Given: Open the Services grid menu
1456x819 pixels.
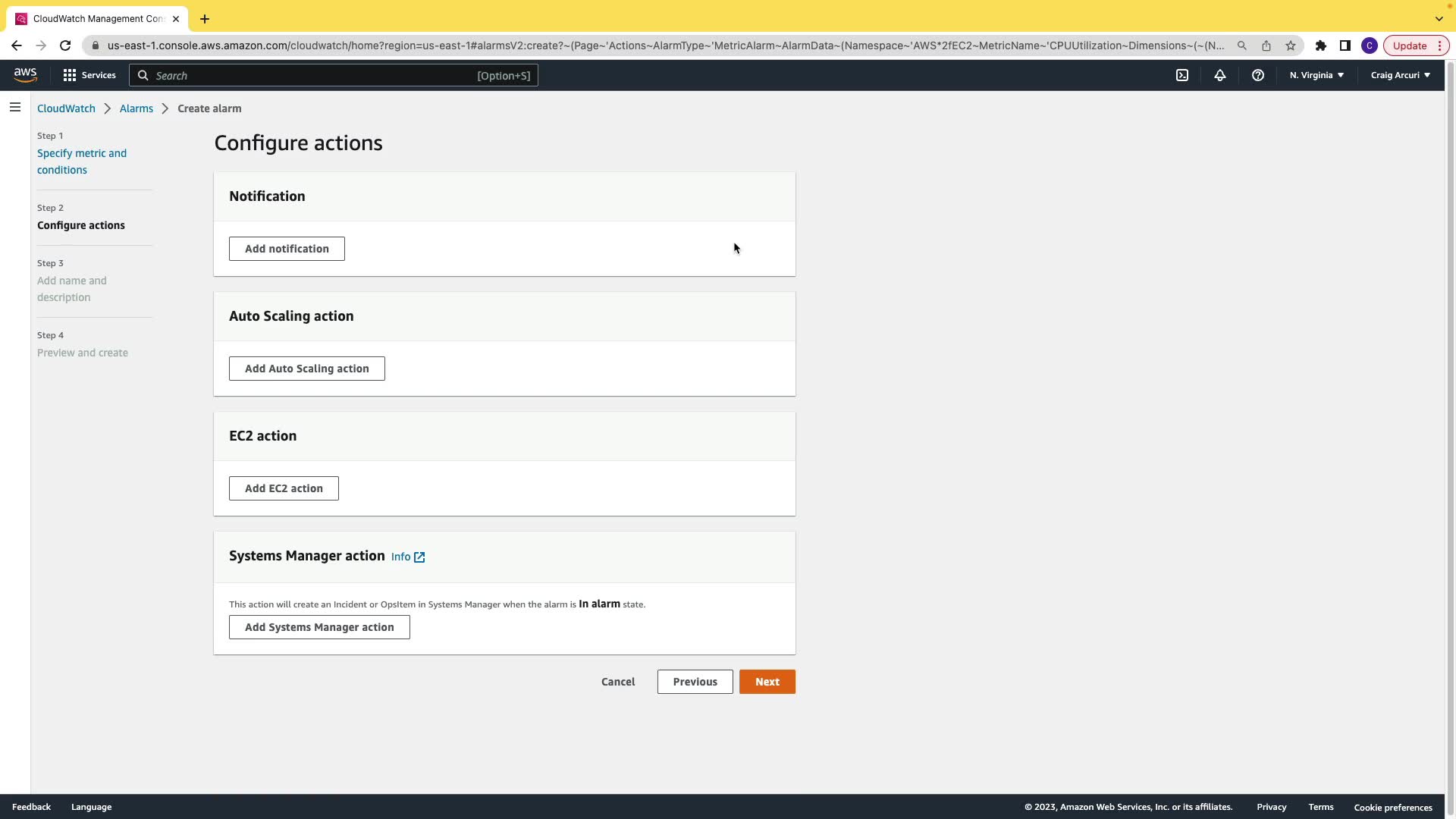Looking at the screenshot, I should (x=89, y=75).
